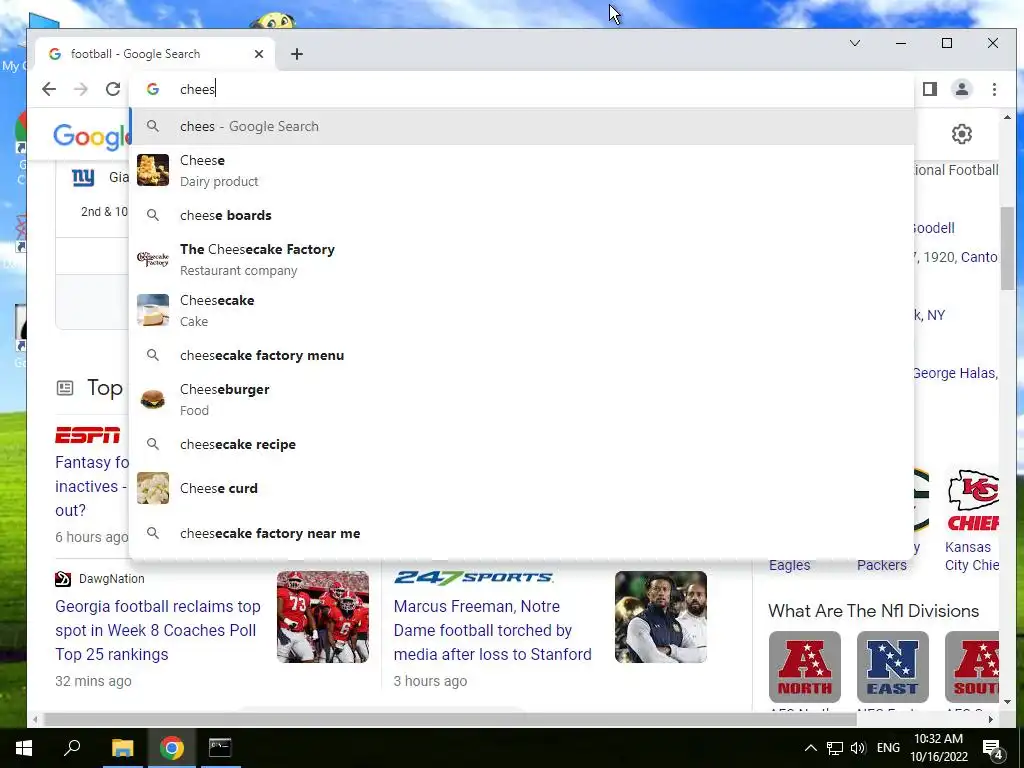Screen dimensions: 1024x768
Task: Open the Command Prompt taskbar icon
Action: (220, 748)
